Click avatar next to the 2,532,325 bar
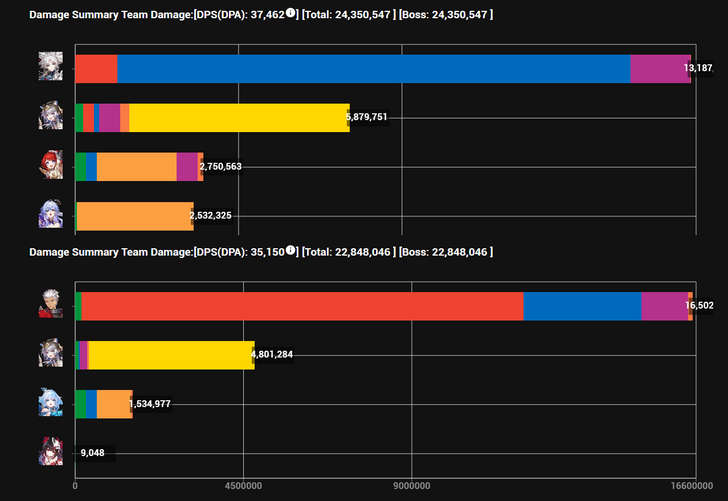This screenshot has width=728, height=501. click(x=50, y=215)
